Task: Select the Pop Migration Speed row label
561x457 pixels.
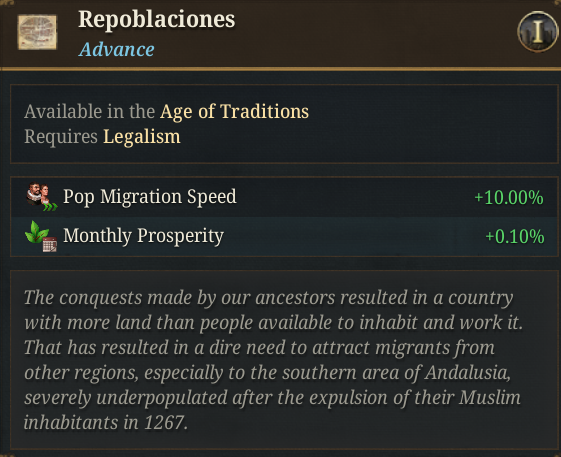Action: click(150, 196)
